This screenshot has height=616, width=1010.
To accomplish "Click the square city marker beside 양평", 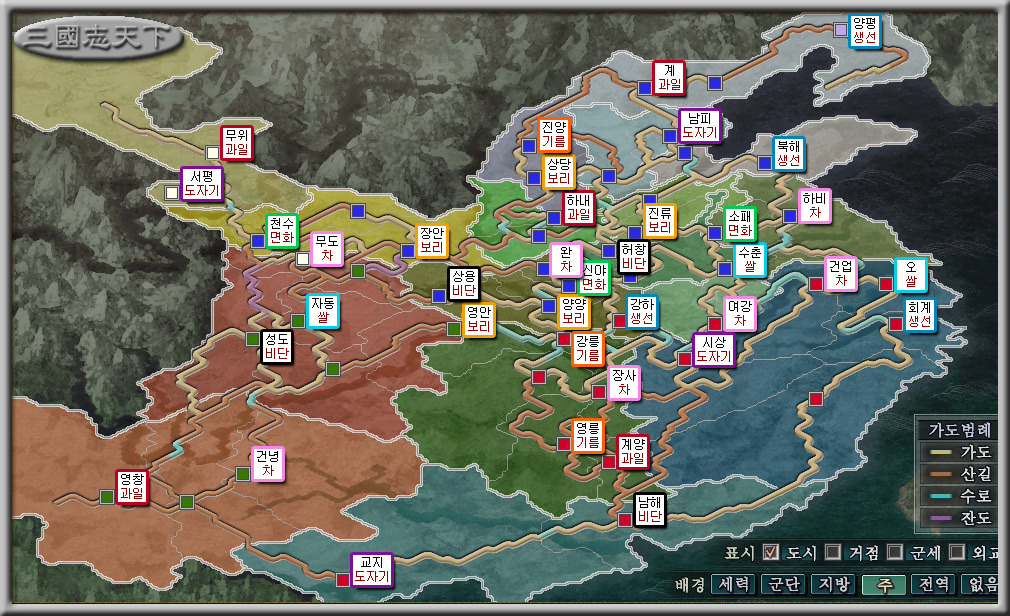I will click(841, 30).
